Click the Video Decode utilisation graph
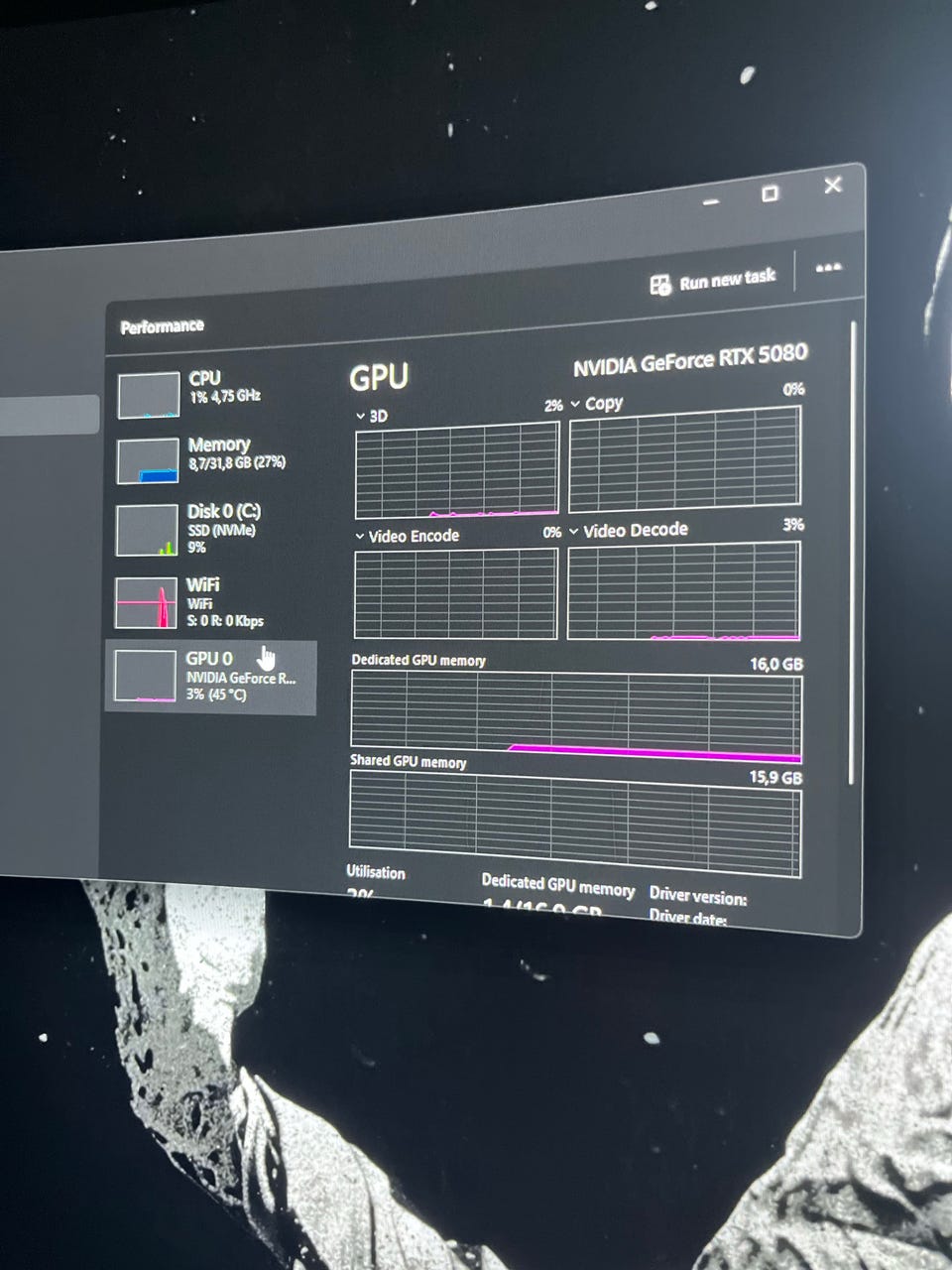Screen dimensions: 952x1270 [684, 591]
